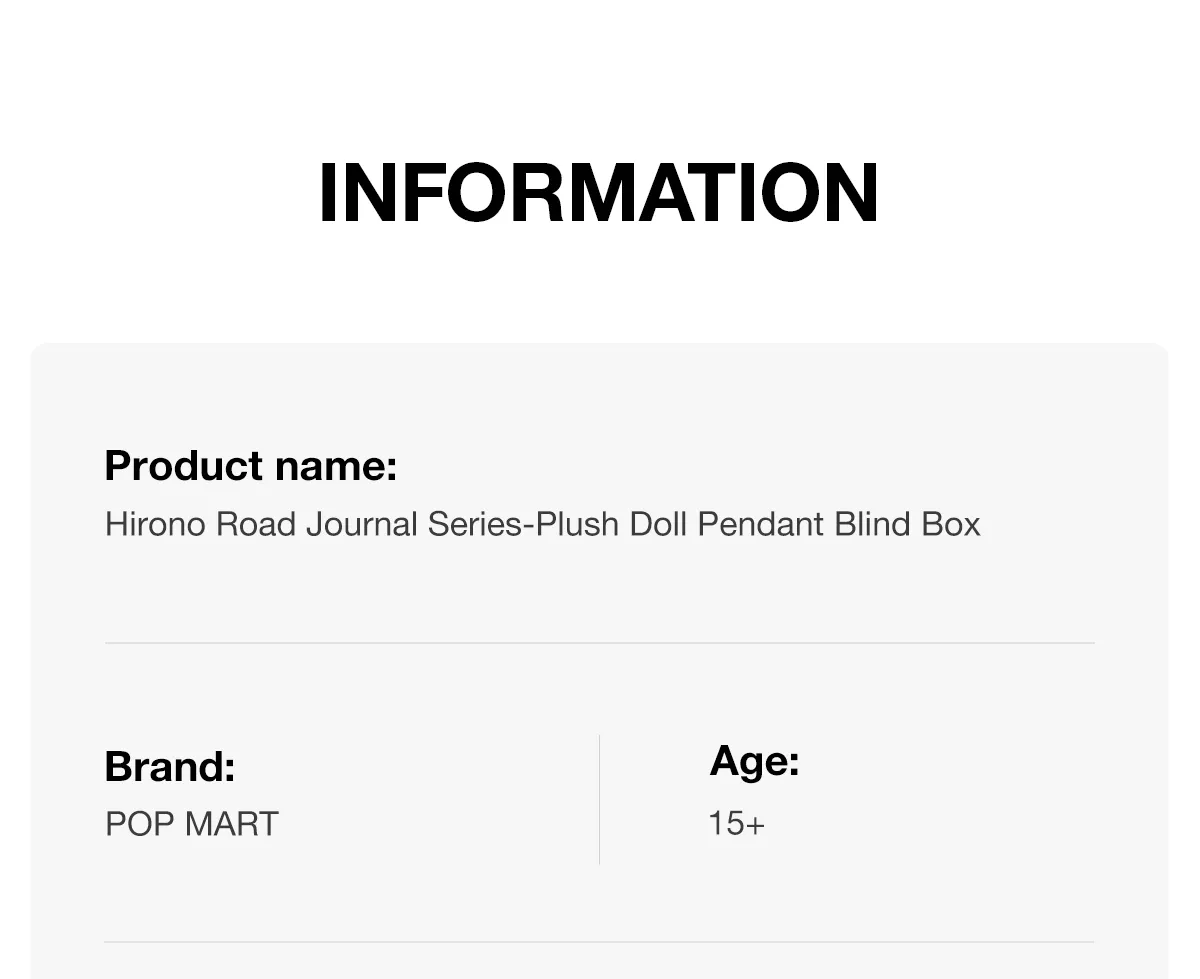Click the vertical divider between Brand and Age
Viewport: 1200px width, 979px height.
(x=599, y=799)
